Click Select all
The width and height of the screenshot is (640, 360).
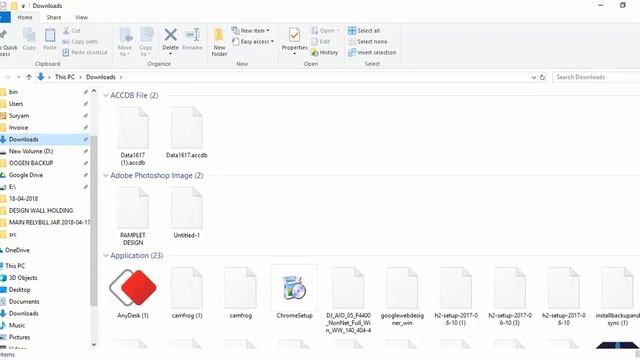coord(364,31)
